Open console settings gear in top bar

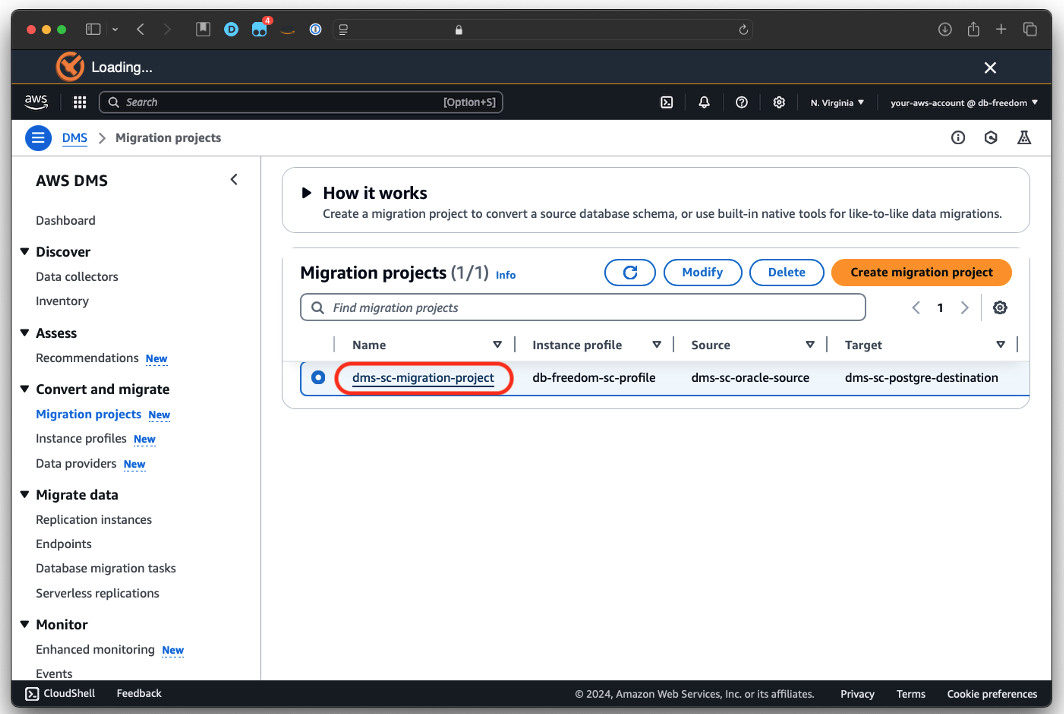click(x=778, y=102)
